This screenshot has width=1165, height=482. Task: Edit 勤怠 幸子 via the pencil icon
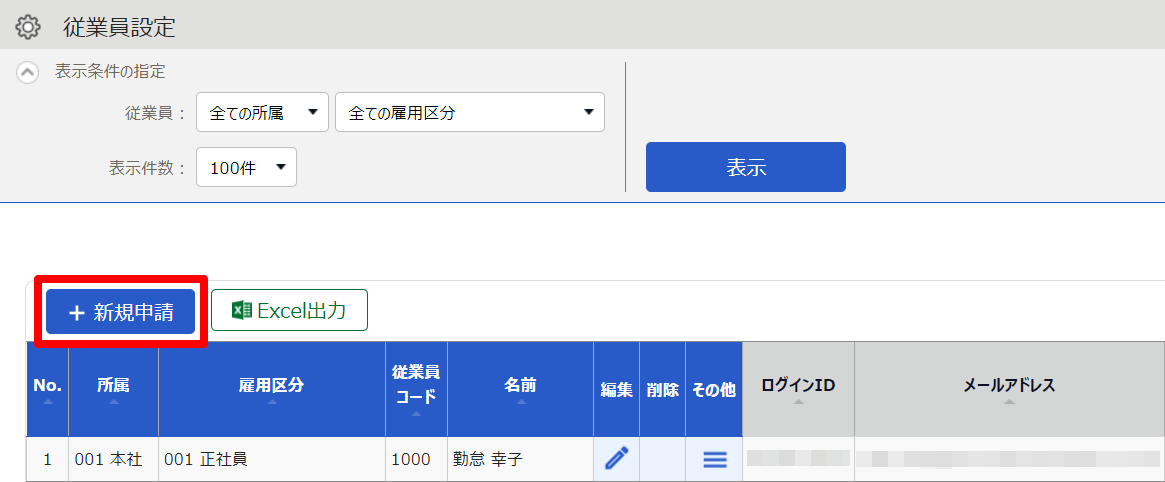tap(617, 458)
